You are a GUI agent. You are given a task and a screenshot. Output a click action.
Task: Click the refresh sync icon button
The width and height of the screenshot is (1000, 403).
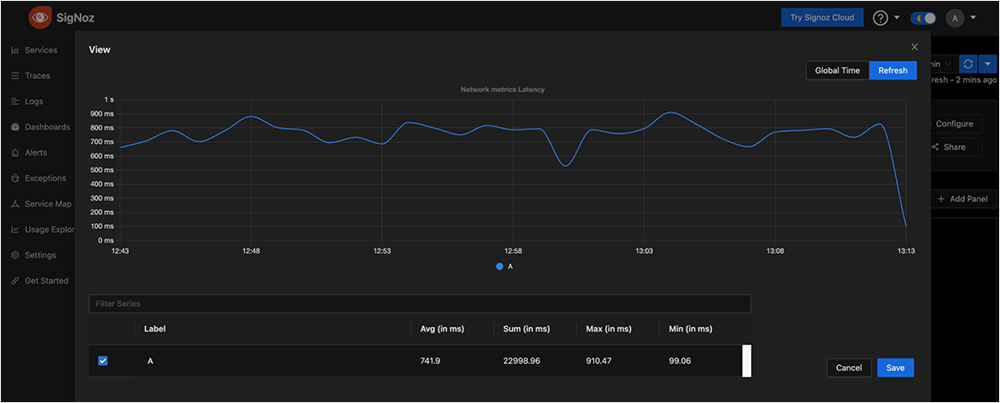[968, 64]
